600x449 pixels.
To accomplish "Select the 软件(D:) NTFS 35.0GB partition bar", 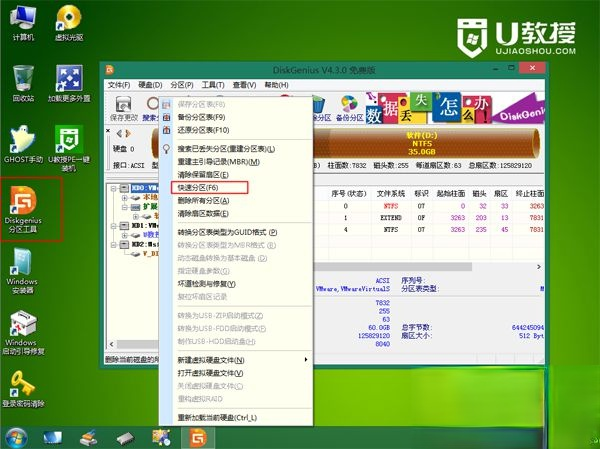I will coord(425,144).
